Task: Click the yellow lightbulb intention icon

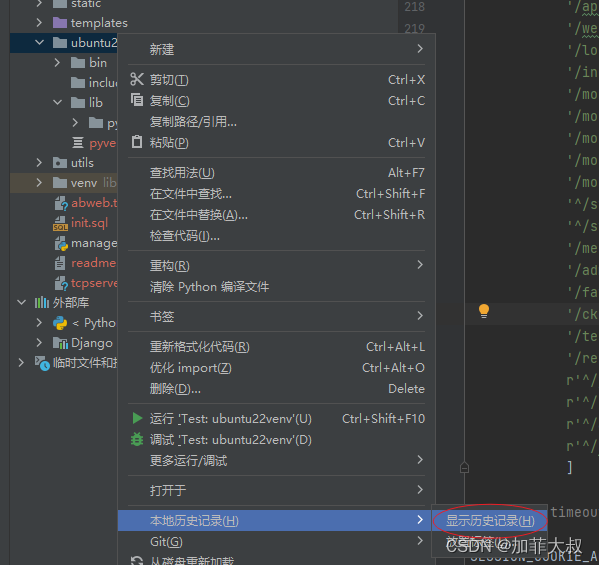Action: 484,311
